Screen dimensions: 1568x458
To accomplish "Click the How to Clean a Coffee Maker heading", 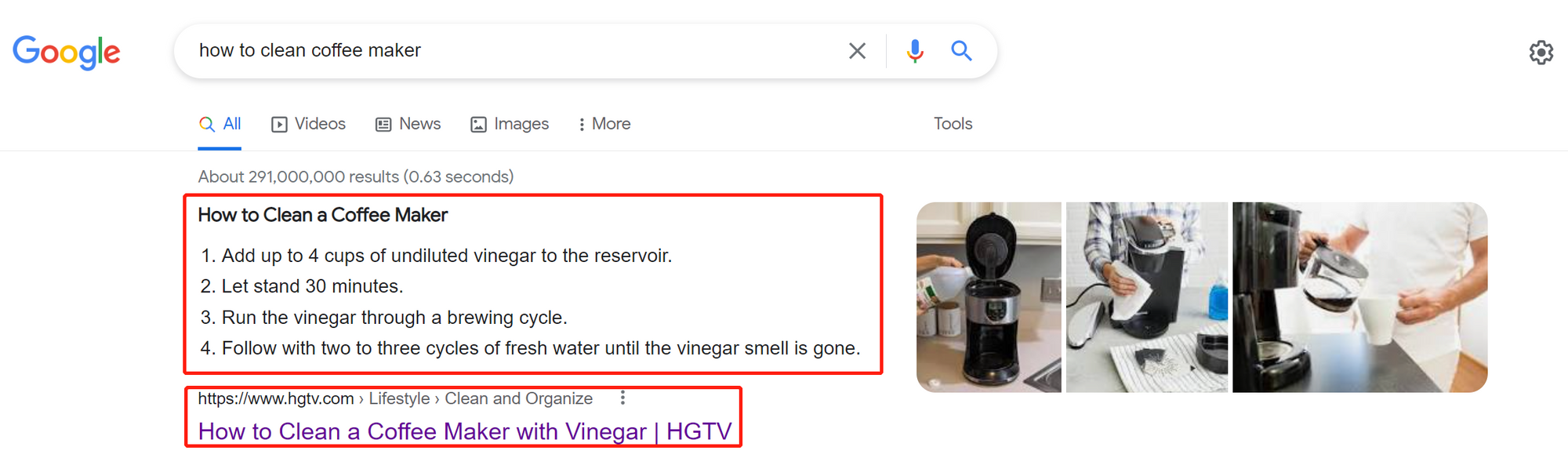I will coord(322,215).
